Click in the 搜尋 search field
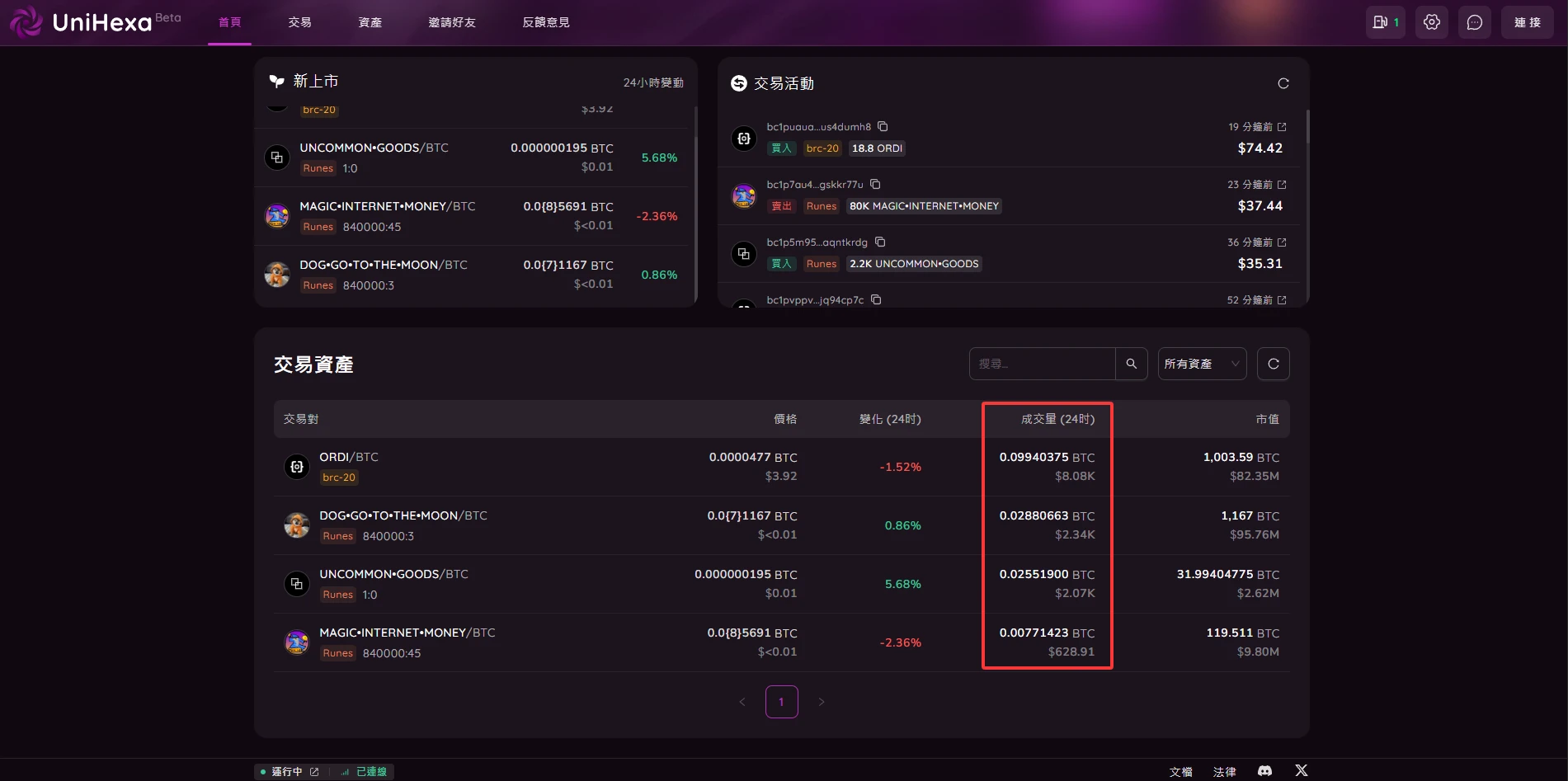This screenshot has width=1568, height=781. click(1043, 364)
